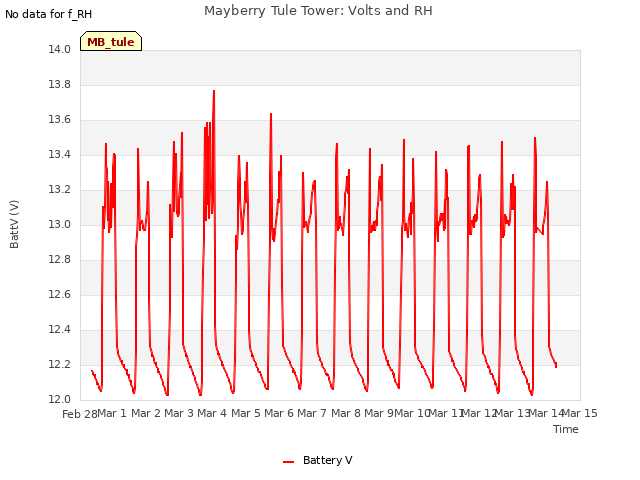This screenshot has width=640, height=480.
Task: Click the 13.6 y-axis tick label
Action: click(x=59, y=120)
